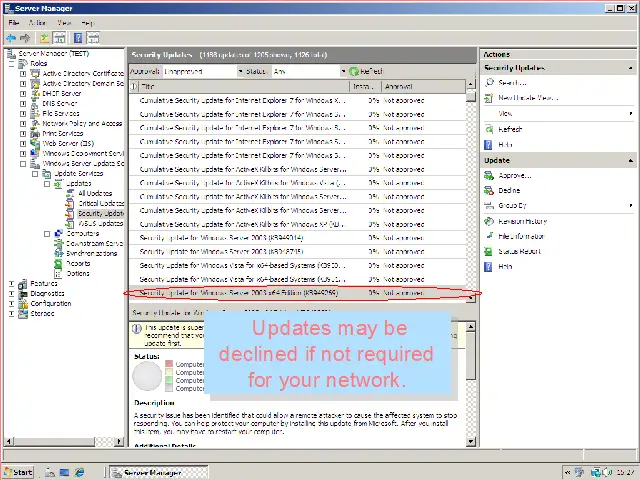
Task: Select Downstream Servers tree item
Action: coord(94,243)
